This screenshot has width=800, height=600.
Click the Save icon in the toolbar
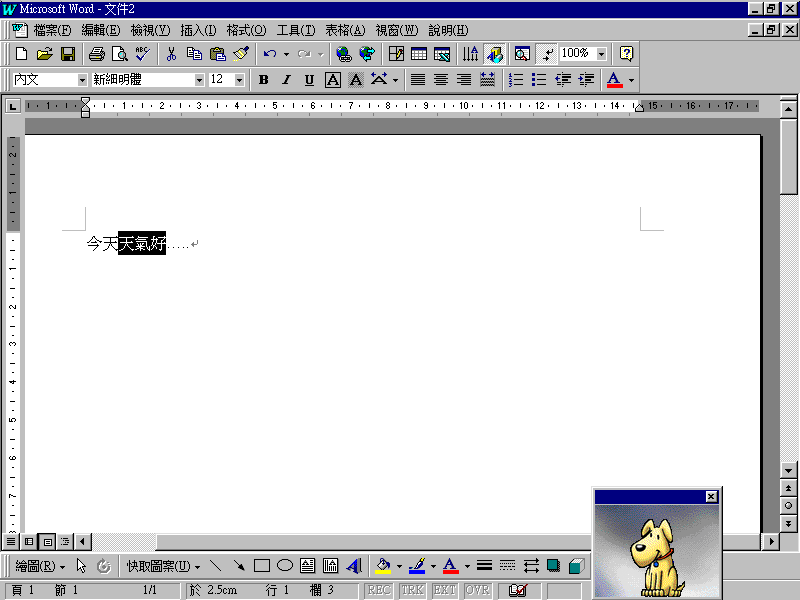(x=68, y=54)
